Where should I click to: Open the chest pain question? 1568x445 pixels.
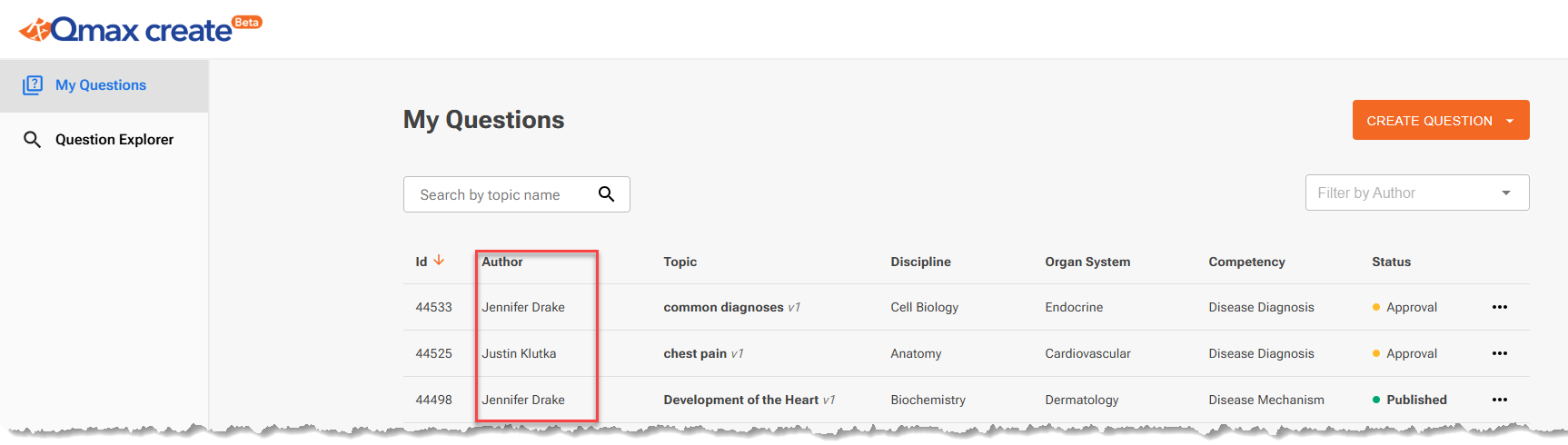pyautogui.click(x=695, y=353)
